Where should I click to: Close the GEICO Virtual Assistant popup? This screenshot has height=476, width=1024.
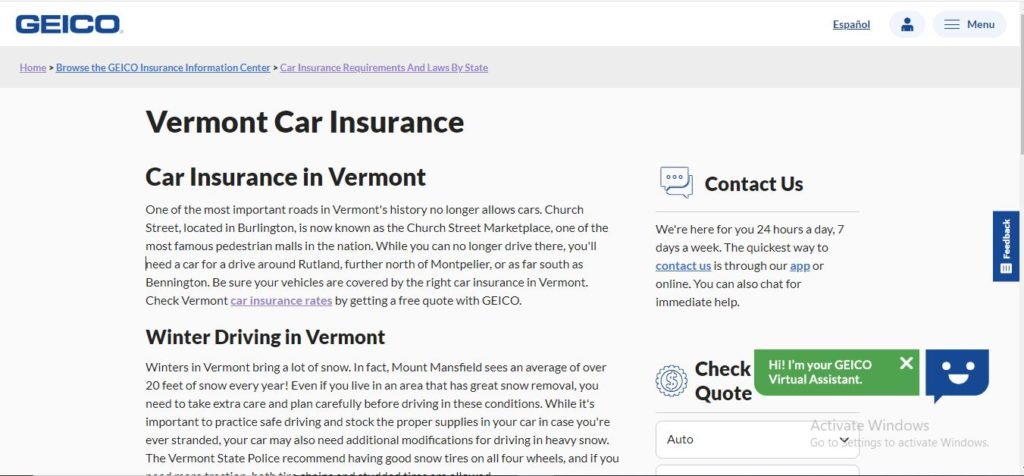tap(906, 363)
